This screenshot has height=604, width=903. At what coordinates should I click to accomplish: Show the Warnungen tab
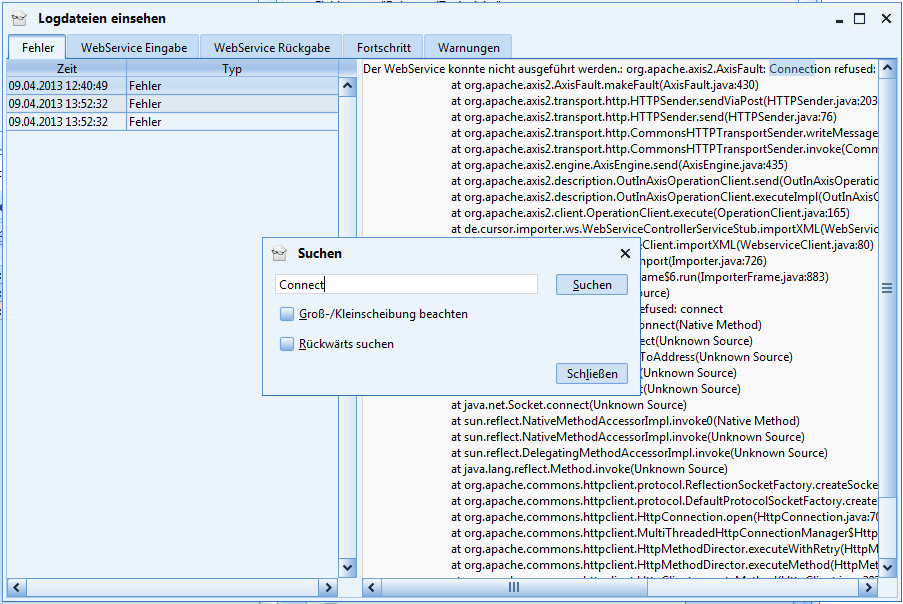pyautogui.click(x=468, y=47)
